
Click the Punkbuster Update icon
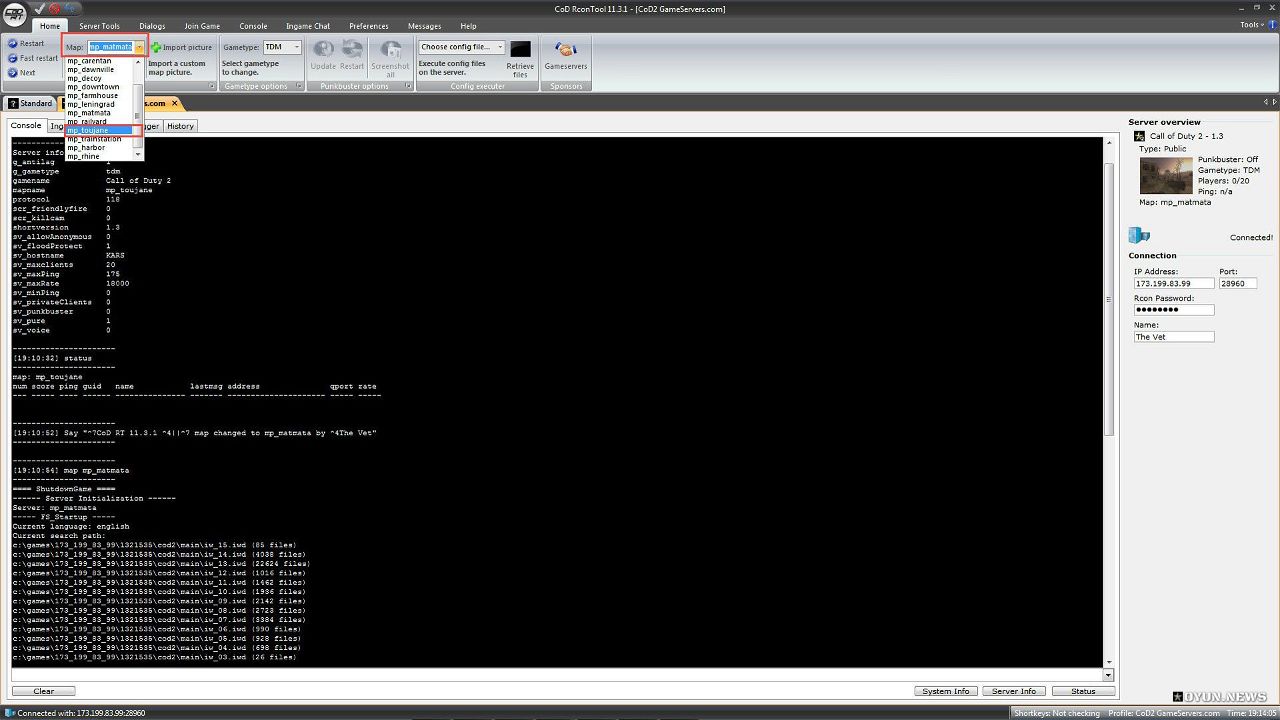323,48
